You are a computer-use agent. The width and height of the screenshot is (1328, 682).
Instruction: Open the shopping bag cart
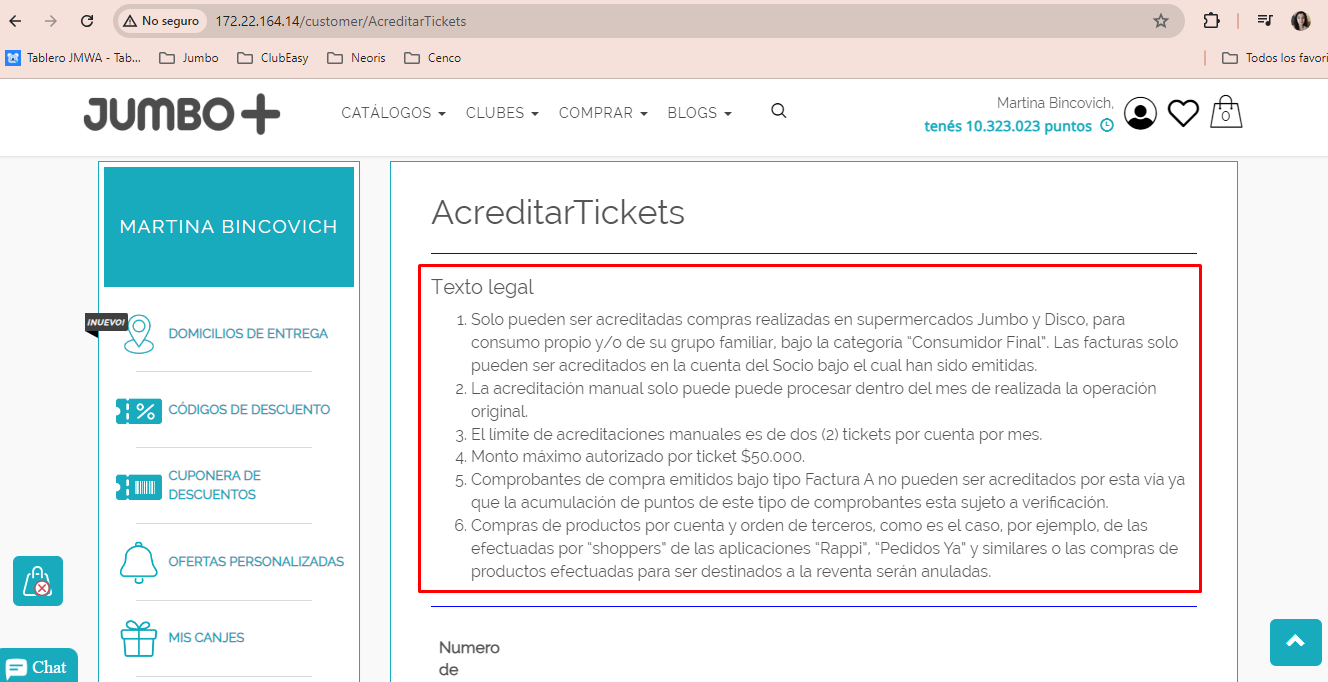pos(1226,112)
